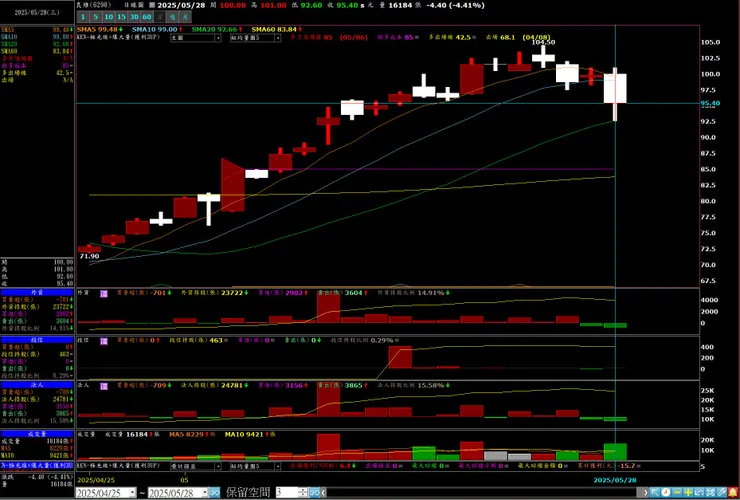Open the bottom 累計損益 dropdown

click(x=196, y=466)
